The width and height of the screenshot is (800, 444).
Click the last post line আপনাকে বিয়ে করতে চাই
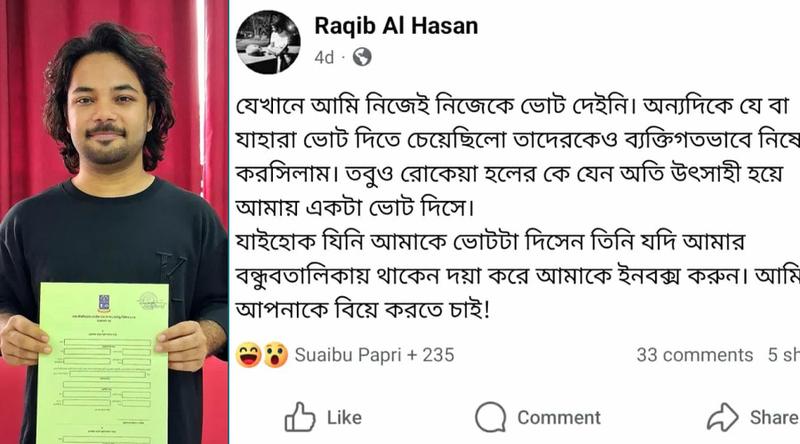click(362, 310)
